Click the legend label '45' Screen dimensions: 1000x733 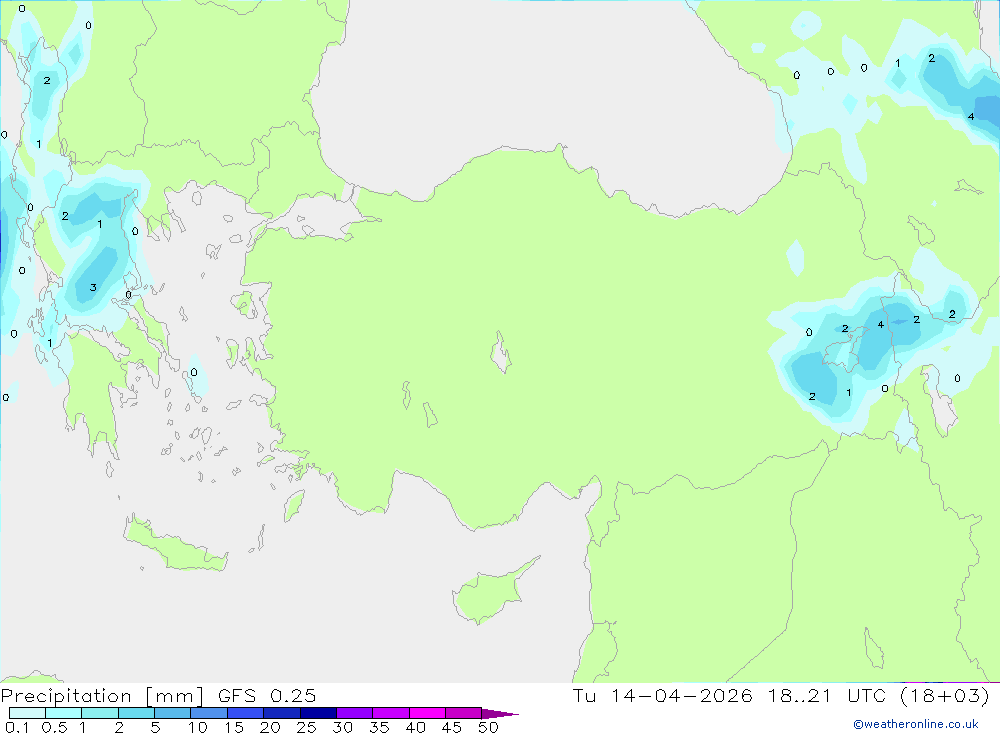coord(452,727)
